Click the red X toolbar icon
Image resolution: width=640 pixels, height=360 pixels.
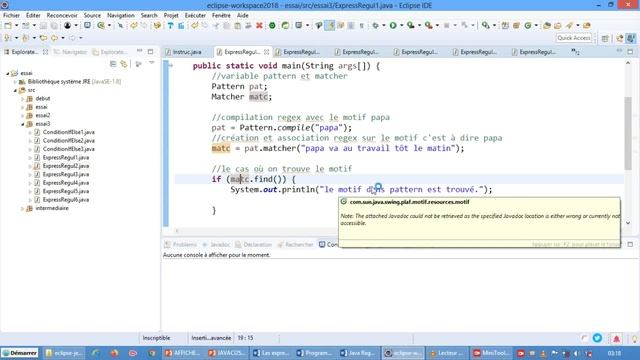tap(259, 25)
